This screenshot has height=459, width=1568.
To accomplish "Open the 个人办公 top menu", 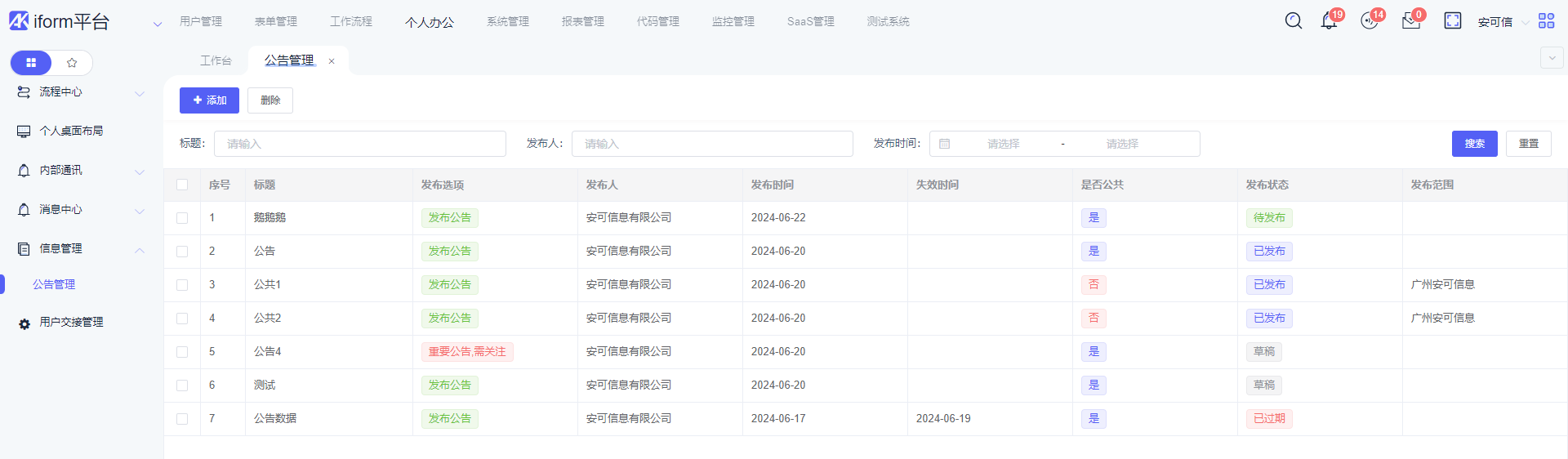I will pyautogui.click(x=429, y=22).
